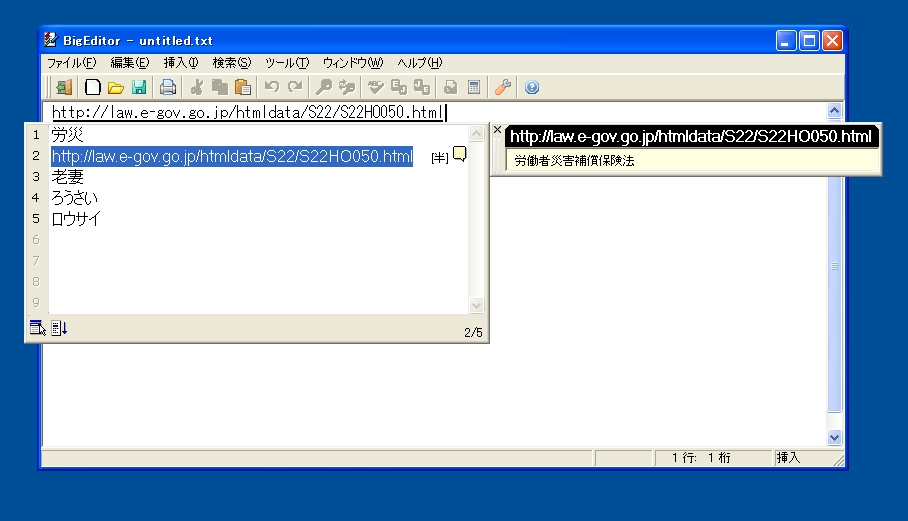Click the J-to-E translation icon
This screenshot has width=908, height=521.
(422, 87)
